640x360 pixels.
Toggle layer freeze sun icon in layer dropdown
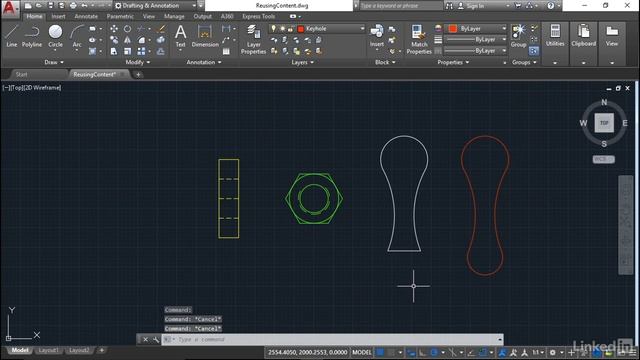point(282,29)
